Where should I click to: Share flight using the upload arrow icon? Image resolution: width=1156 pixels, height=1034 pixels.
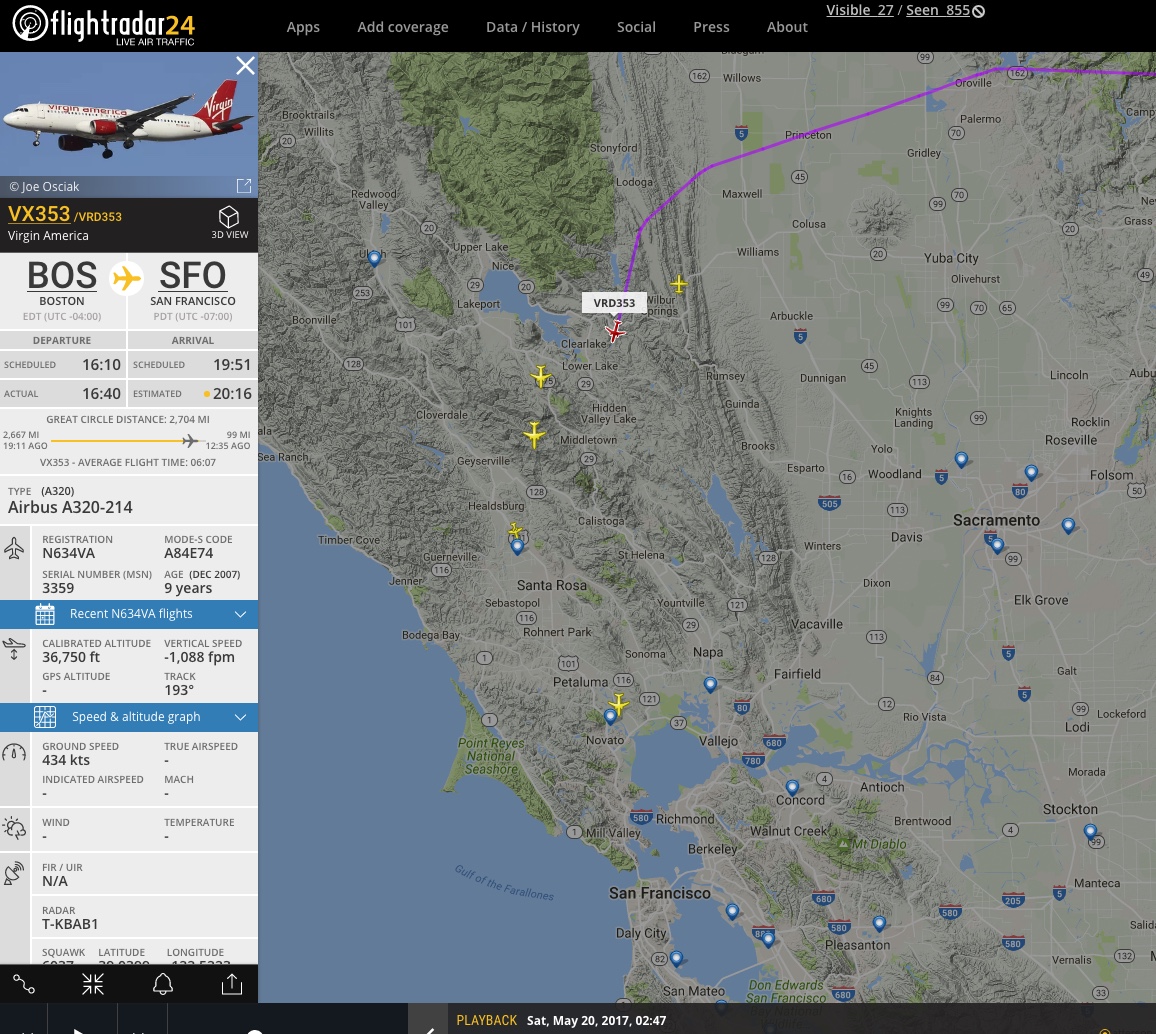pos(232,984)
